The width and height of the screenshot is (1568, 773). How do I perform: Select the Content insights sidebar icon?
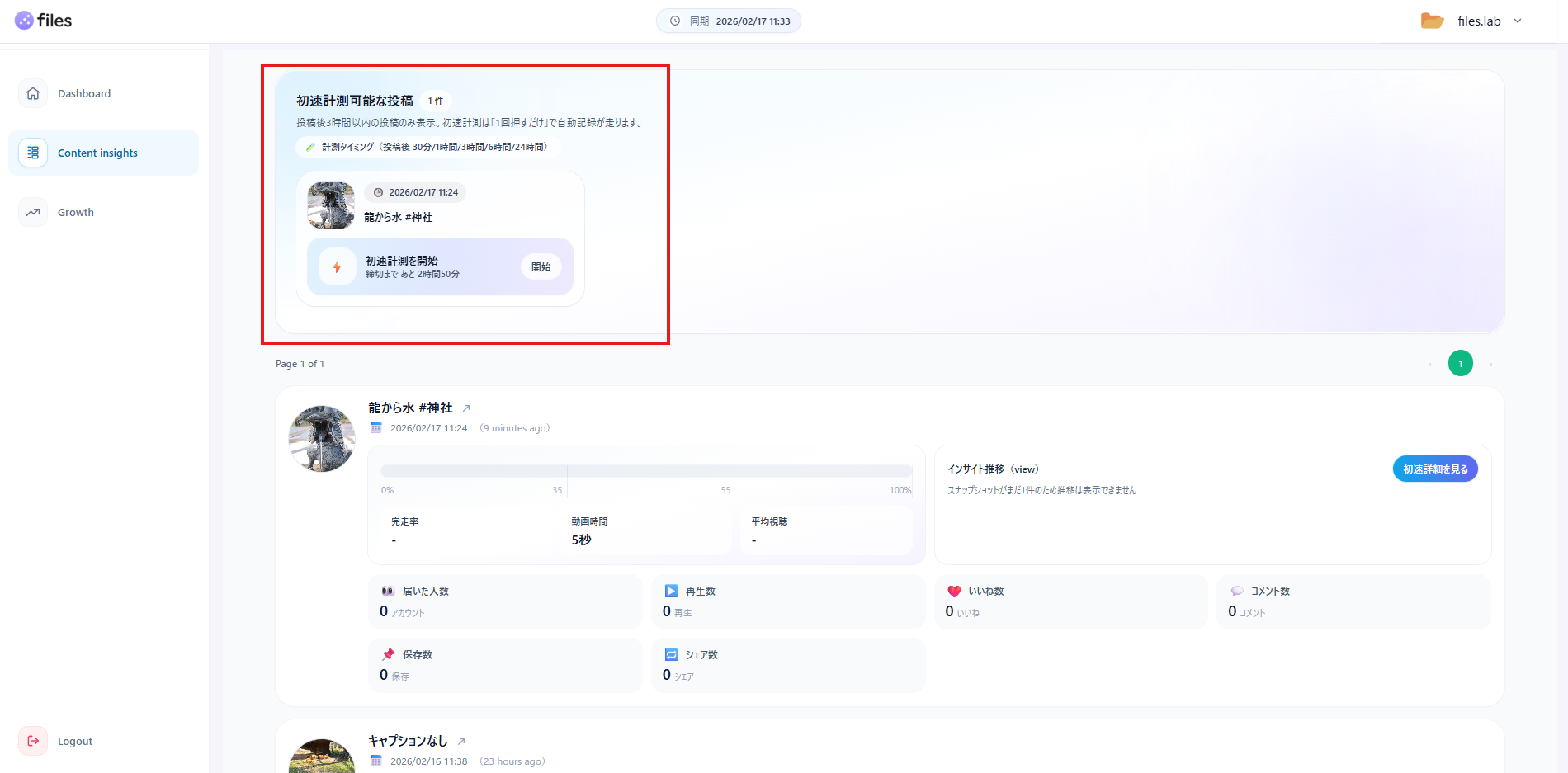[33, 153]
